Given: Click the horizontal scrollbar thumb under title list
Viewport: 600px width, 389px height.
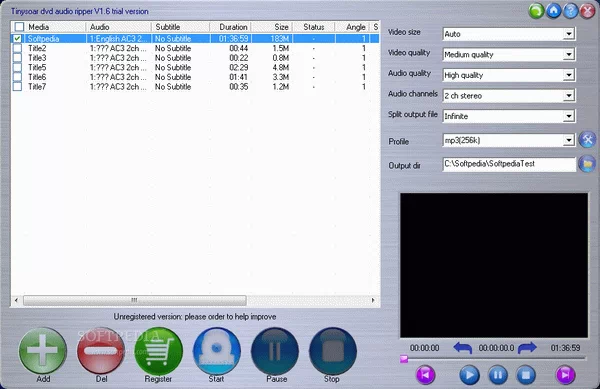Looking at the screenshot, I should coord(135,300).
